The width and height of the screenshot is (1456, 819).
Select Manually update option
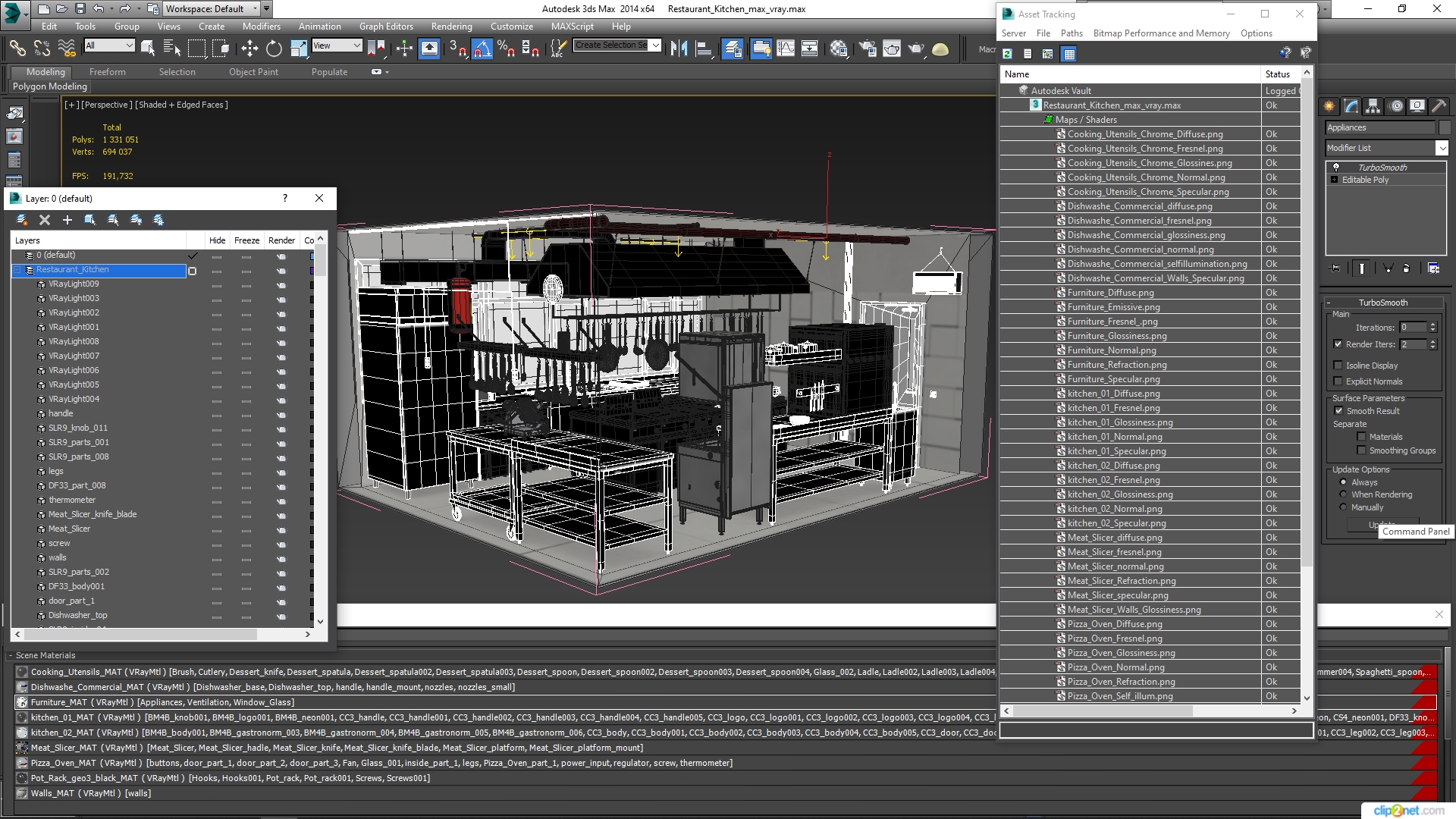click(1344, 507)
